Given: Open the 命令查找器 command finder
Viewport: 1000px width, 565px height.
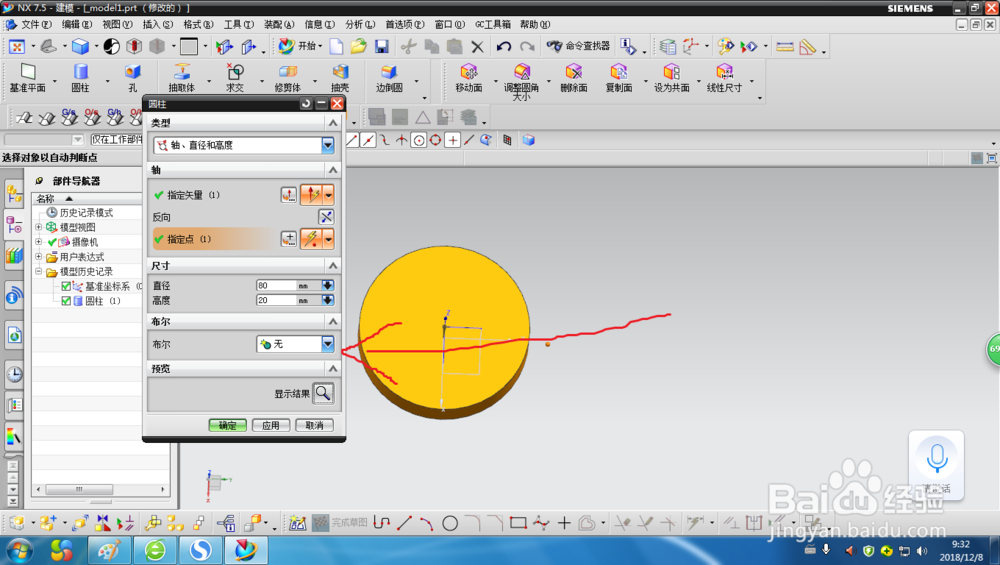Looking at the screenshot, I should 578,46.
